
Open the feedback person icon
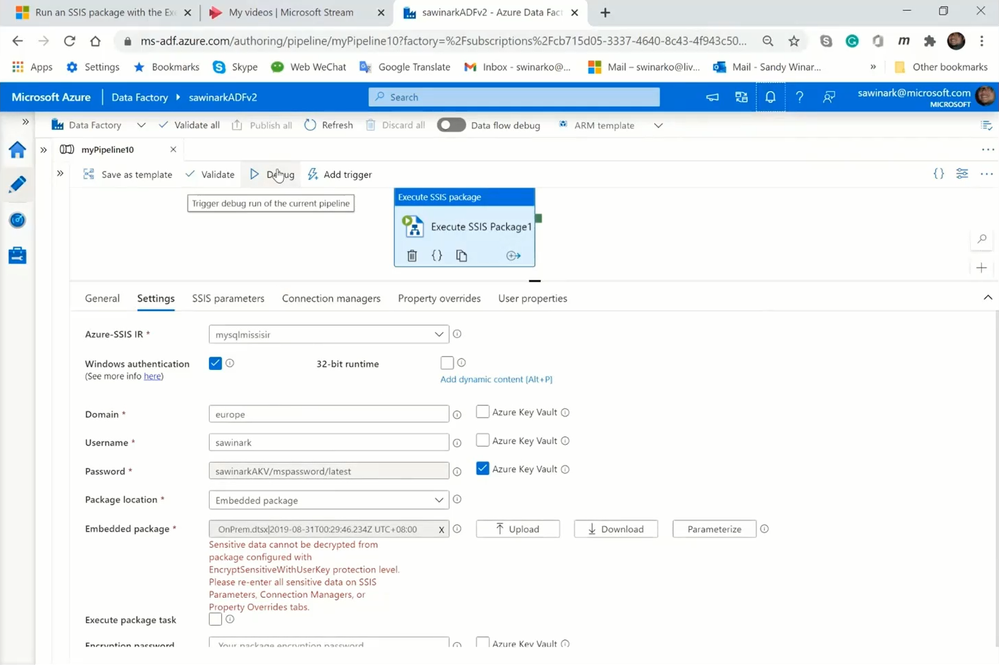click(828, 97)
